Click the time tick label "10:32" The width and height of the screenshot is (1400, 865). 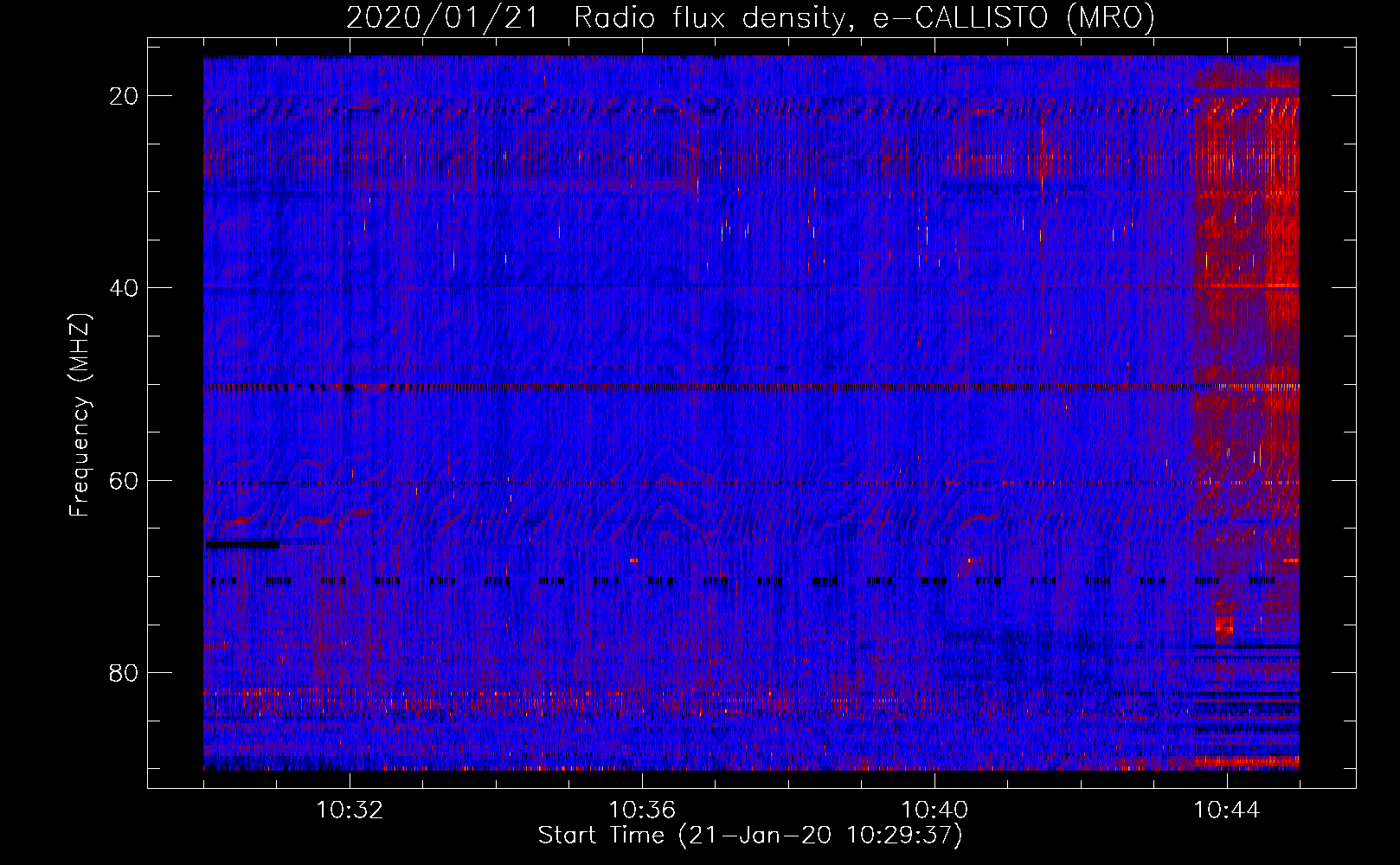tap(350, 811)
